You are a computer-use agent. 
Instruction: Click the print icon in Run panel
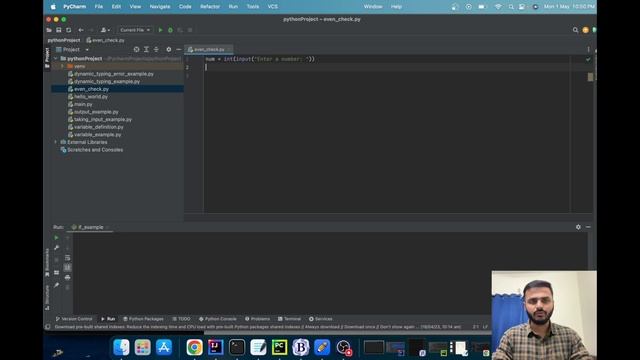click(x=67, y=278)
